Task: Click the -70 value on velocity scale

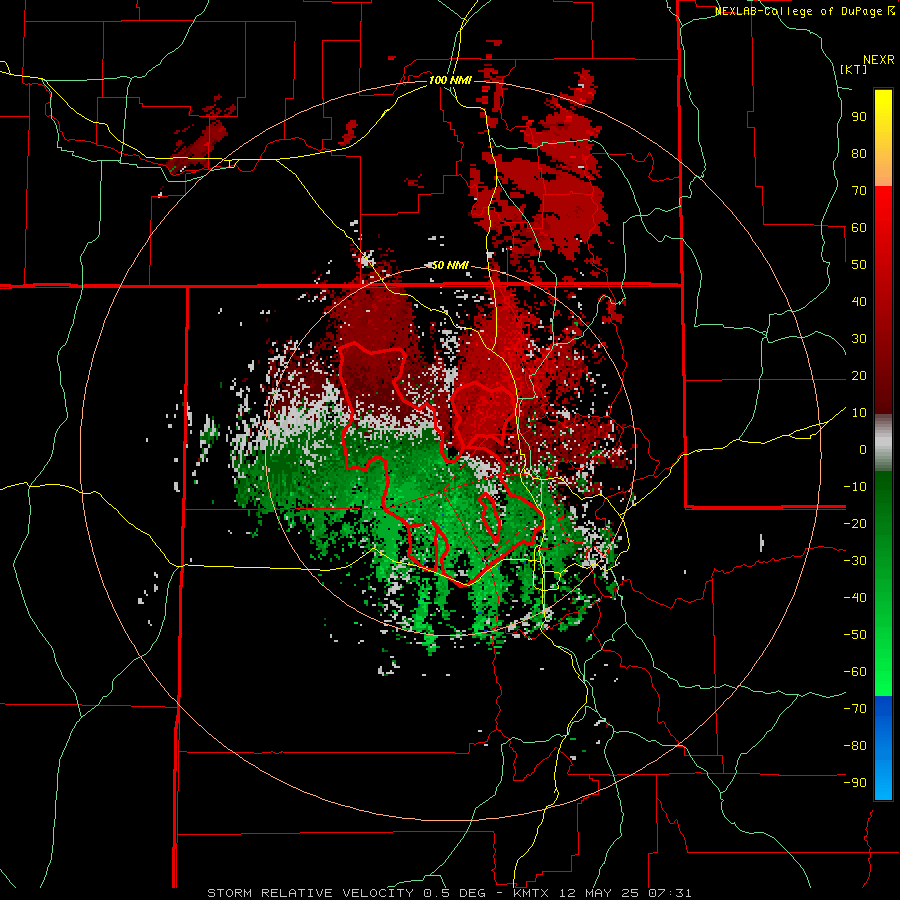Action: pos(855,709)
